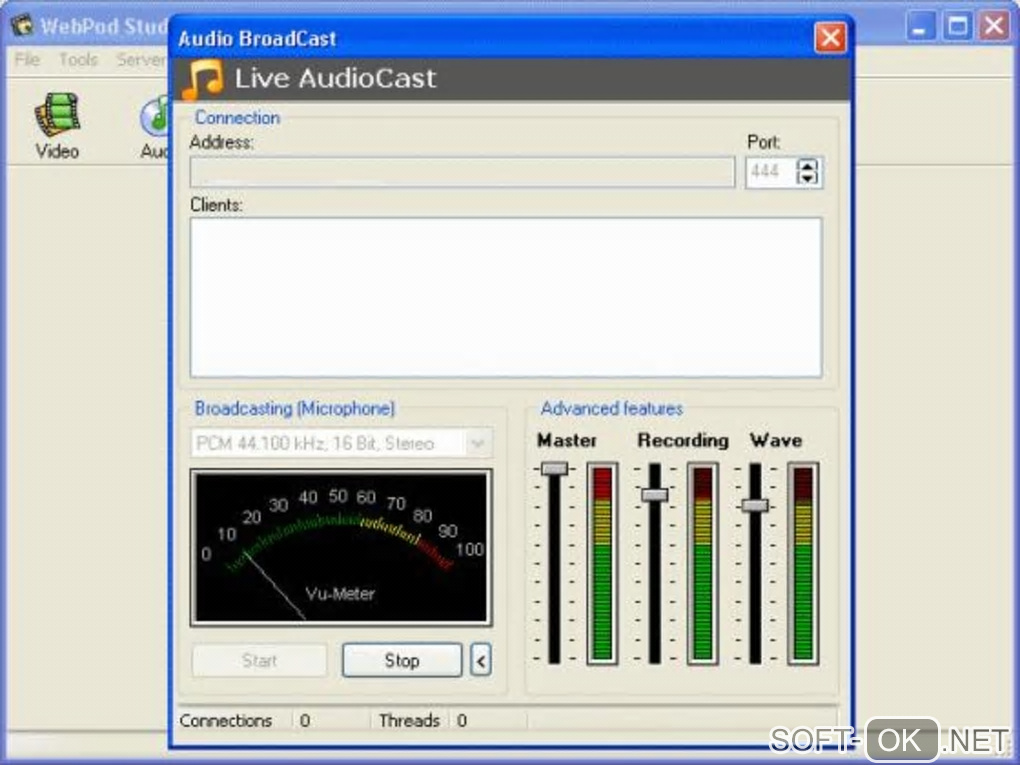Image resolution: width=1020 pixels, height=765 pixels.
Task: Click the Audio BroadCast title bar text
Action: (258, 38)
